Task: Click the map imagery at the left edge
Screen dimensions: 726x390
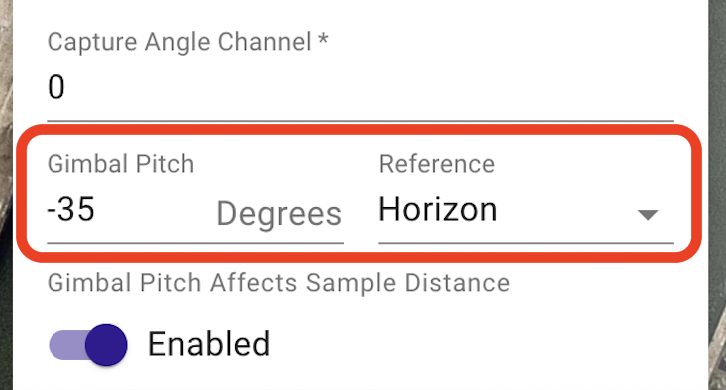Action: [x=6, y=195]
